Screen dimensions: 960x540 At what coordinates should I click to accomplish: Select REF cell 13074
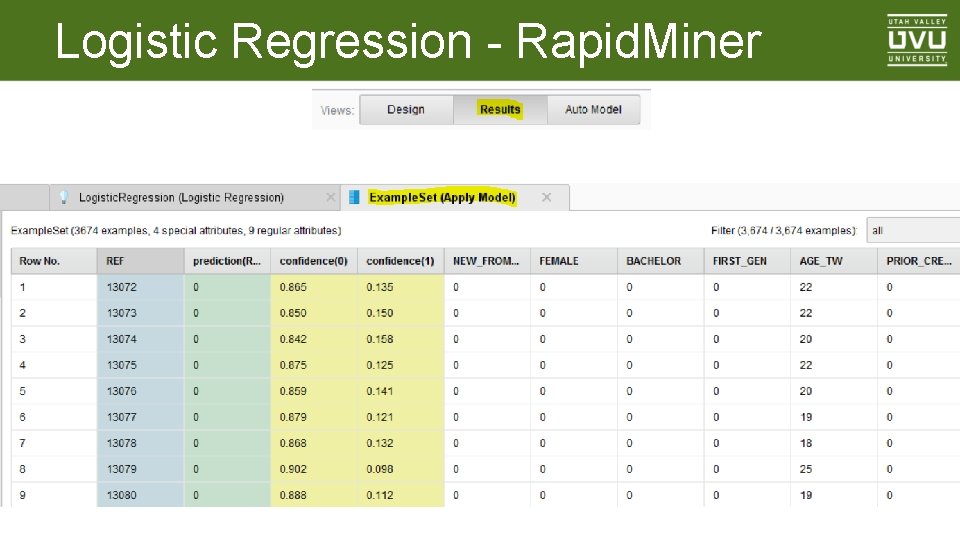pos(140,339)
